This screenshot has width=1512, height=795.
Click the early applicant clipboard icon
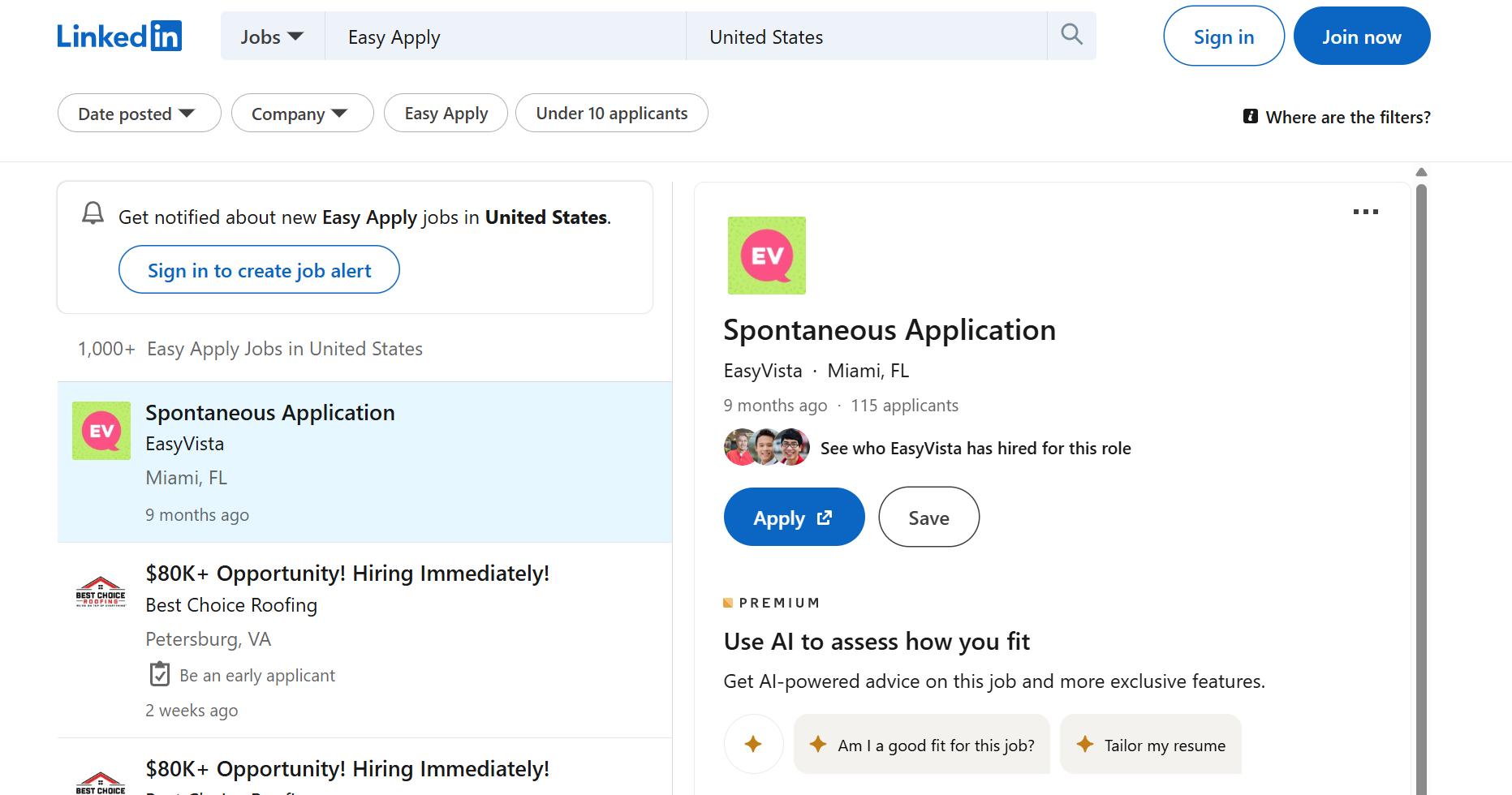coord(160,674)
